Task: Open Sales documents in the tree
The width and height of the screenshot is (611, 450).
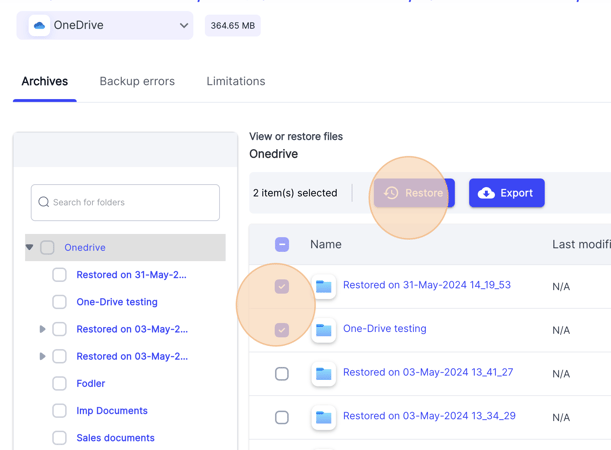Action: 115,438
